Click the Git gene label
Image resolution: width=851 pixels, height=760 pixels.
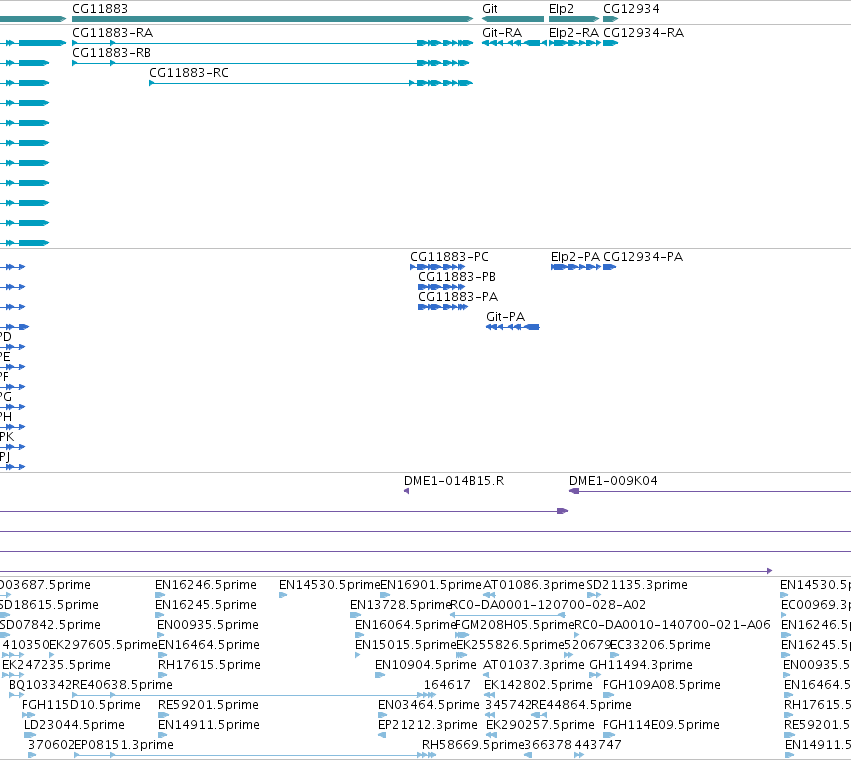(490, 9)
